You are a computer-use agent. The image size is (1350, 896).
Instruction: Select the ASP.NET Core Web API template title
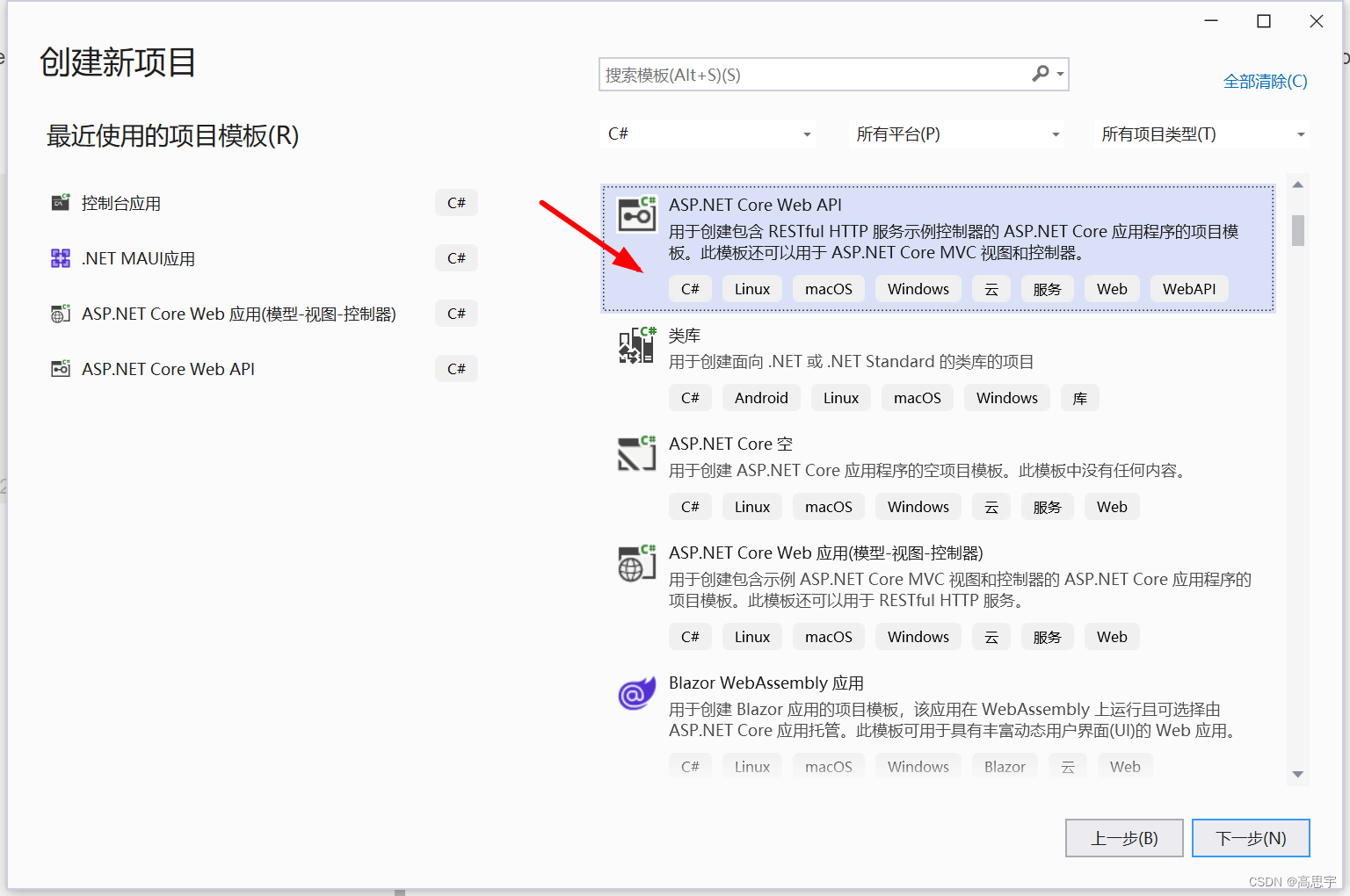(755, 205)
